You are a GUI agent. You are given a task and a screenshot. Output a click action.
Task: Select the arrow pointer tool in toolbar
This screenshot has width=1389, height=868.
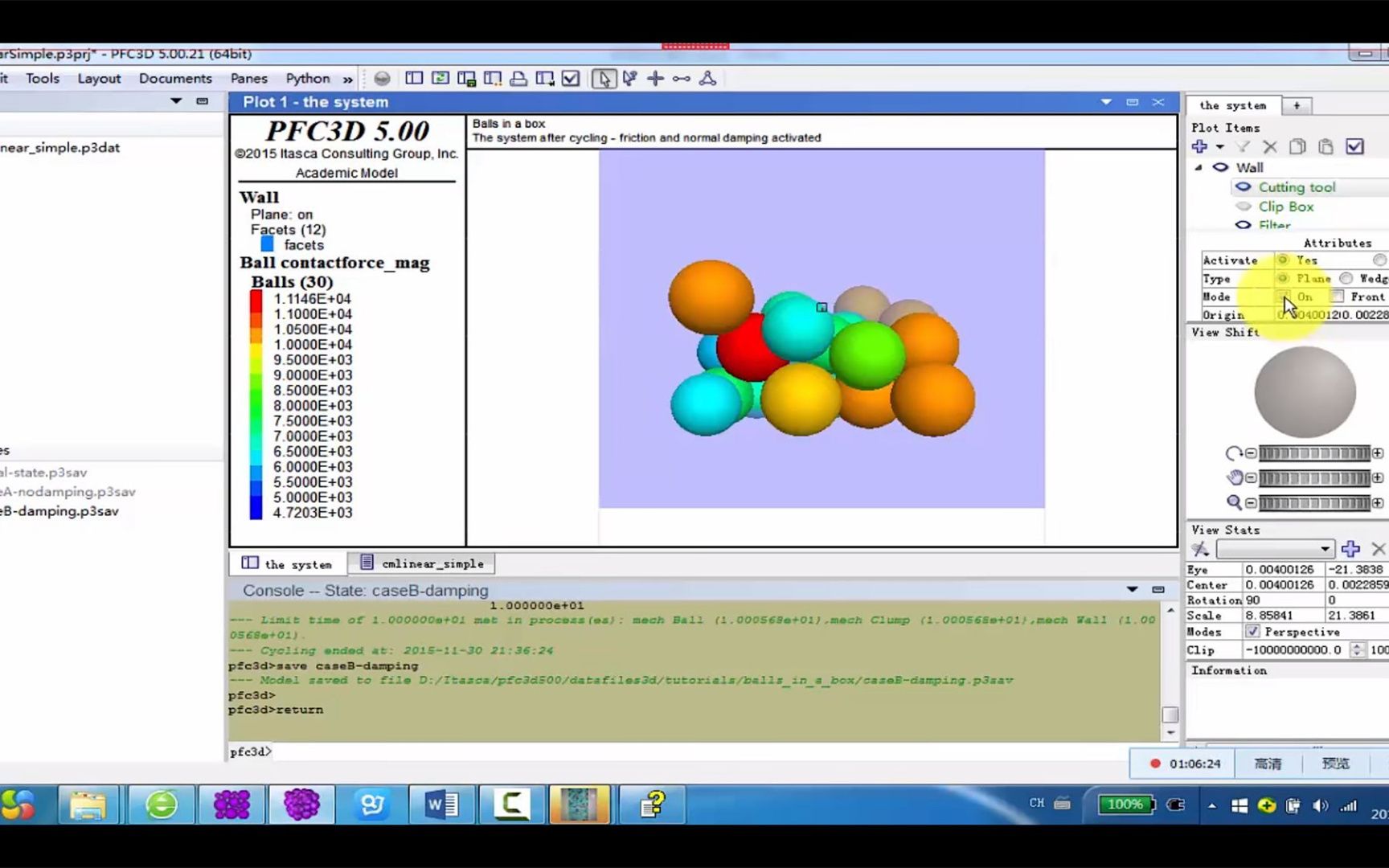pyautogui.click(x=604, y=79)
